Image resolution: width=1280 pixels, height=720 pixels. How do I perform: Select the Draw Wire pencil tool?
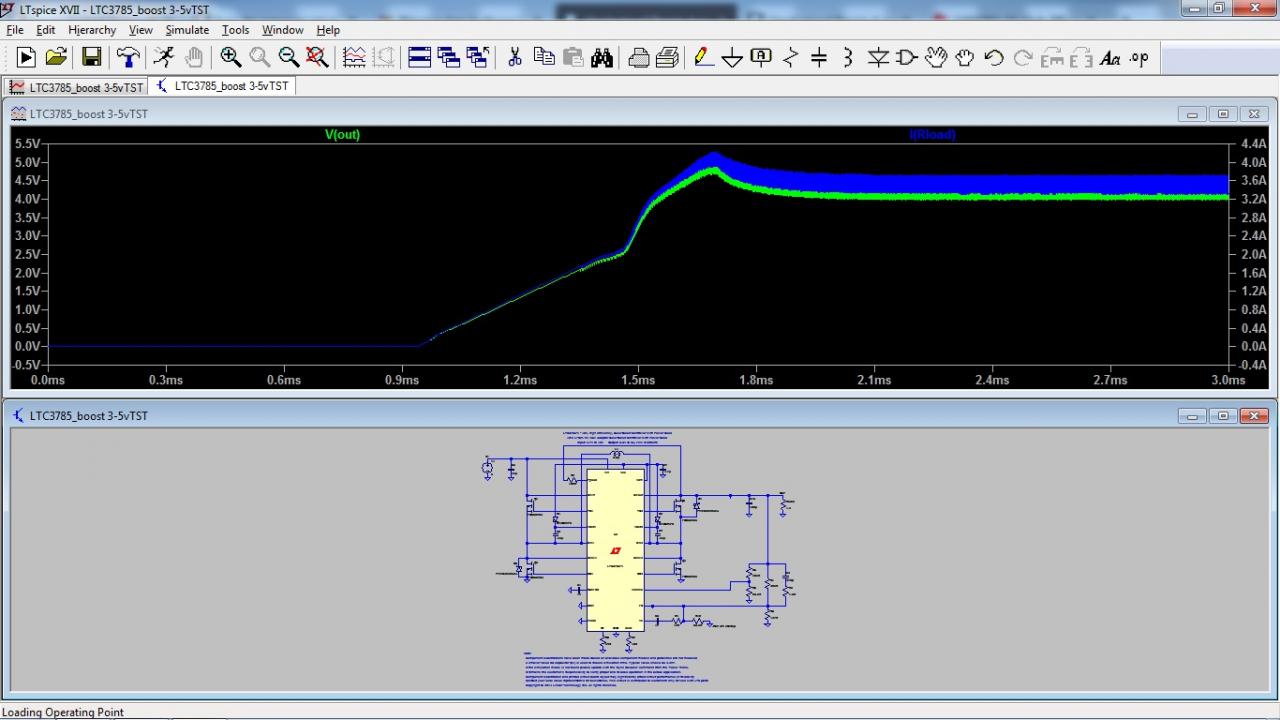tap(703, 58)
